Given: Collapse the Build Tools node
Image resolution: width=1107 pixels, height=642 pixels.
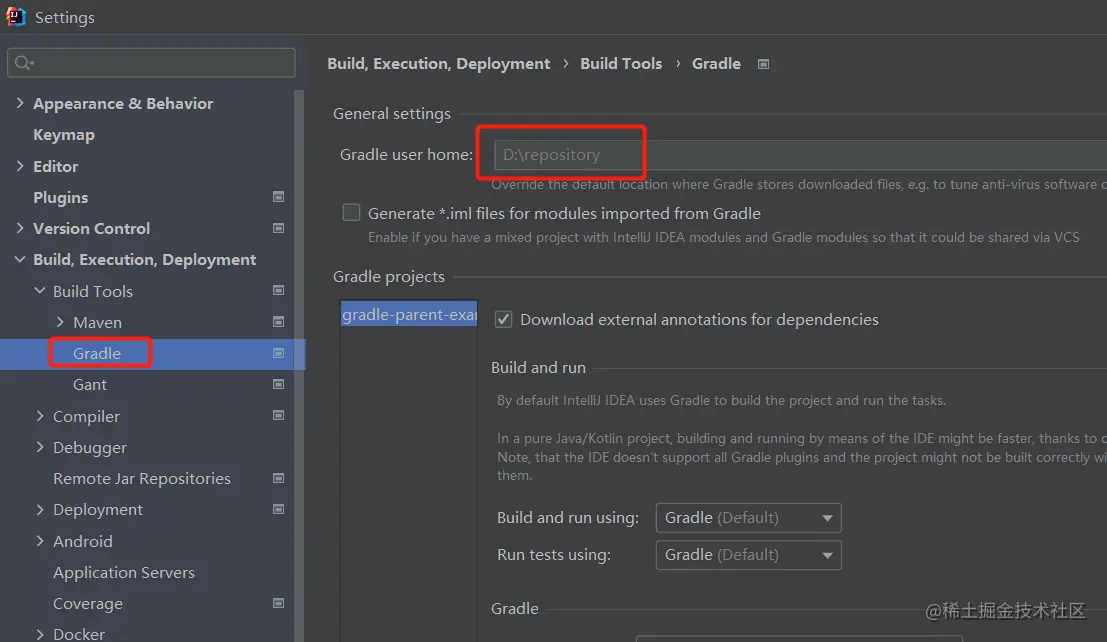Looking at the screenshot, I should click(x=40, y=290).
